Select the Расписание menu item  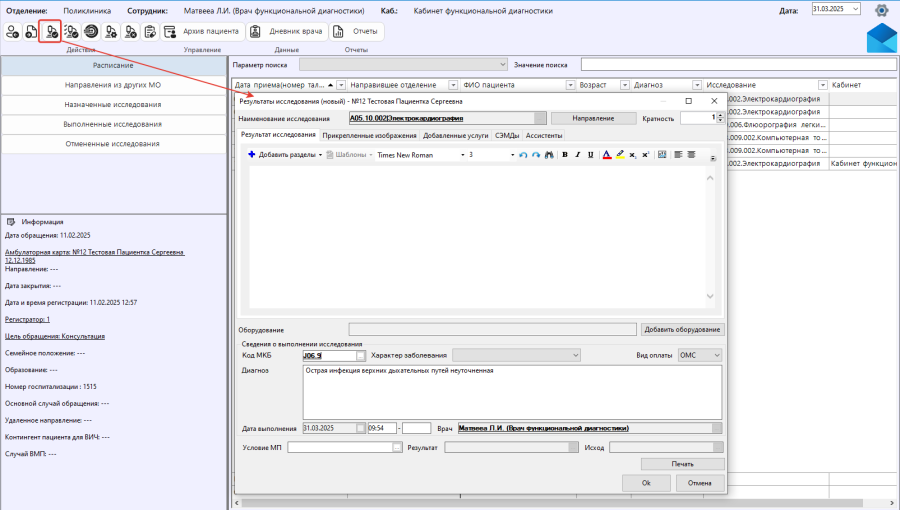pyautogui.click(x=113, y=65)
